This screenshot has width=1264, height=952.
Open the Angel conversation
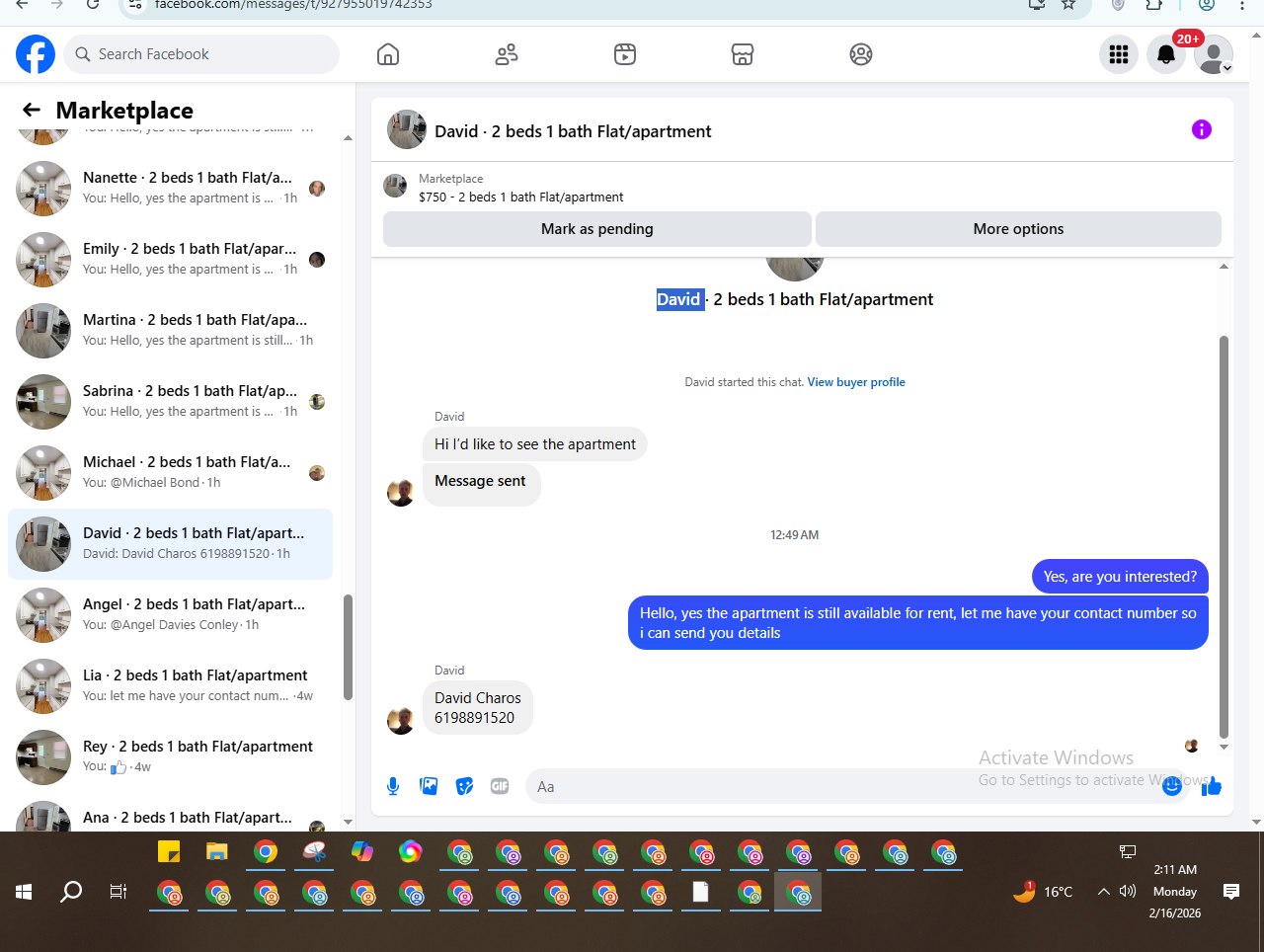tap(170, 615)
